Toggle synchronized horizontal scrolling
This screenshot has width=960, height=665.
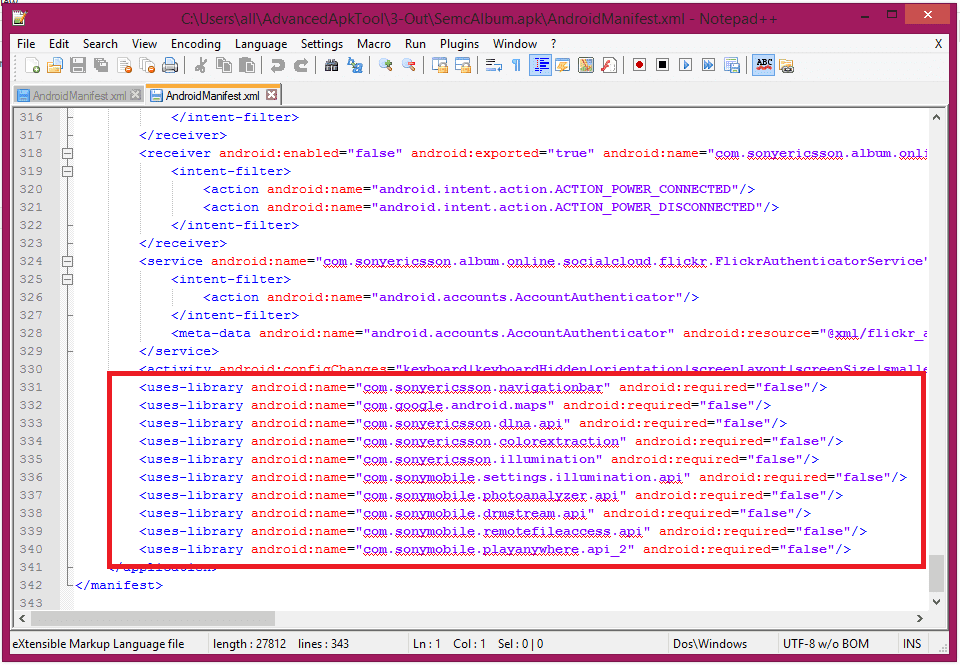[x=463, y=65]
